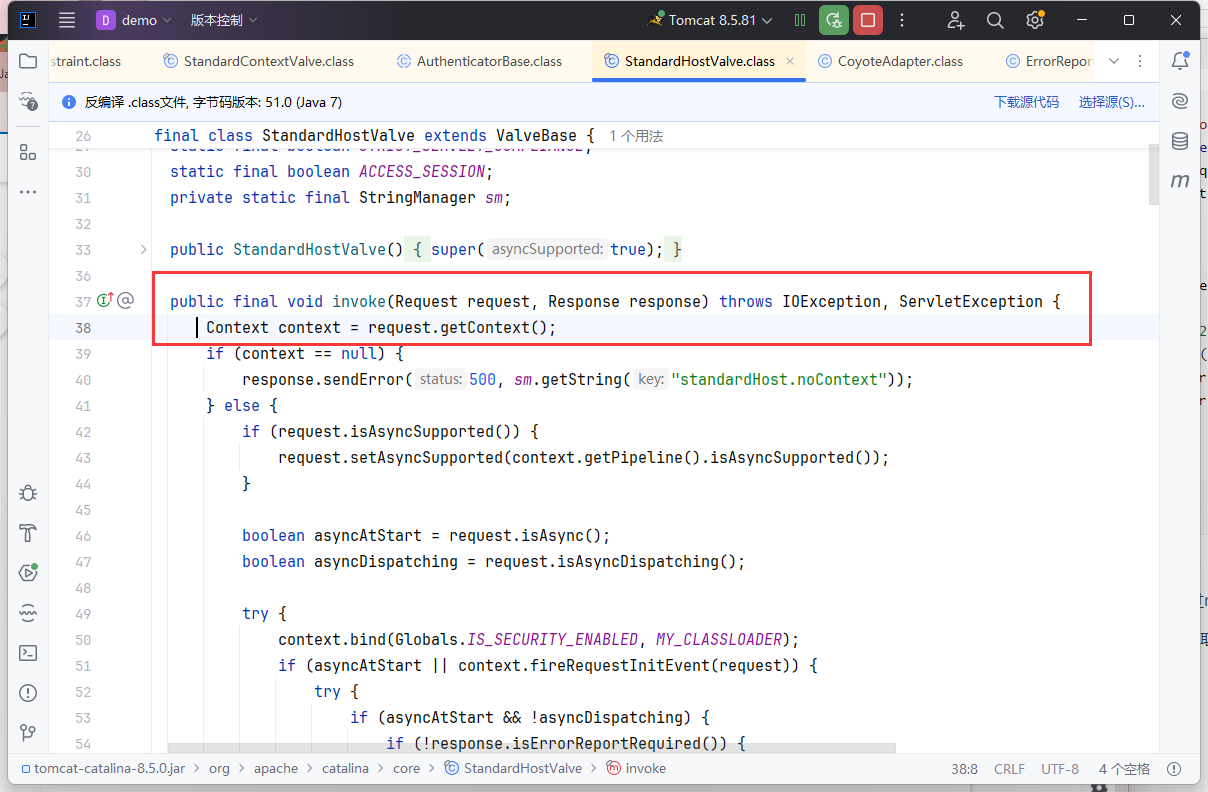Click the 选择源(S)... link
This screenshot has width=1208, height=792.
point(1111,102)
